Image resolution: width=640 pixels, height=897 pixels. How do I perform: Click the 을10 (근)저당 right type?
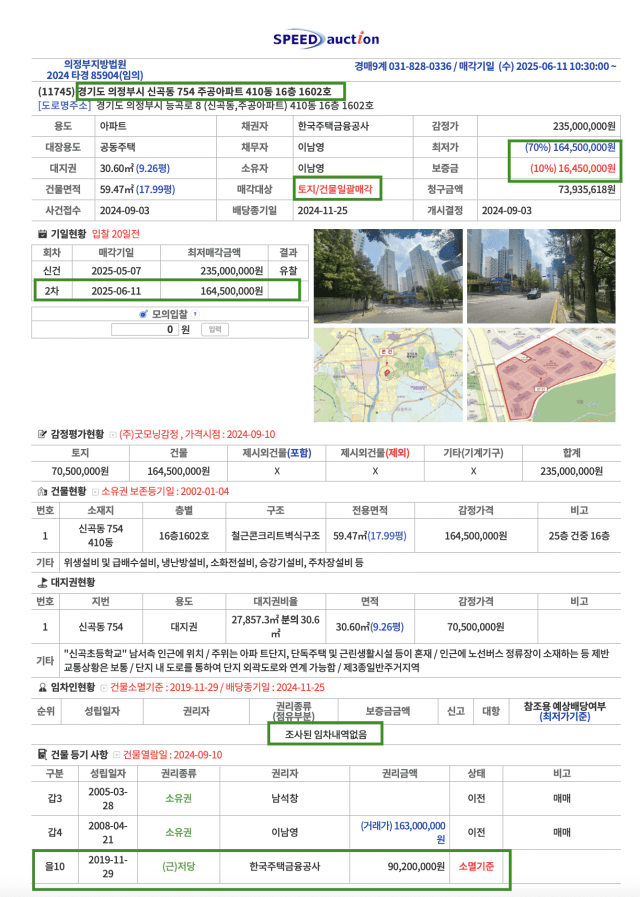[178, 867]
